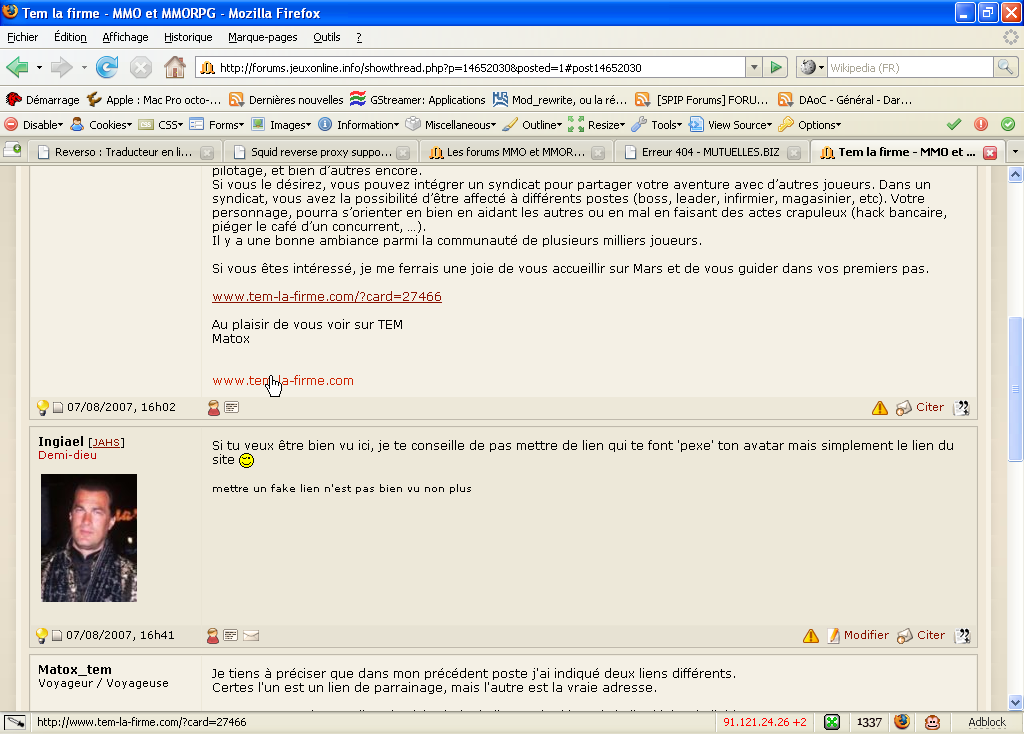Click the Démarrage bookmark
This screenshot has width=1024, height=734.
click(43, 100)
